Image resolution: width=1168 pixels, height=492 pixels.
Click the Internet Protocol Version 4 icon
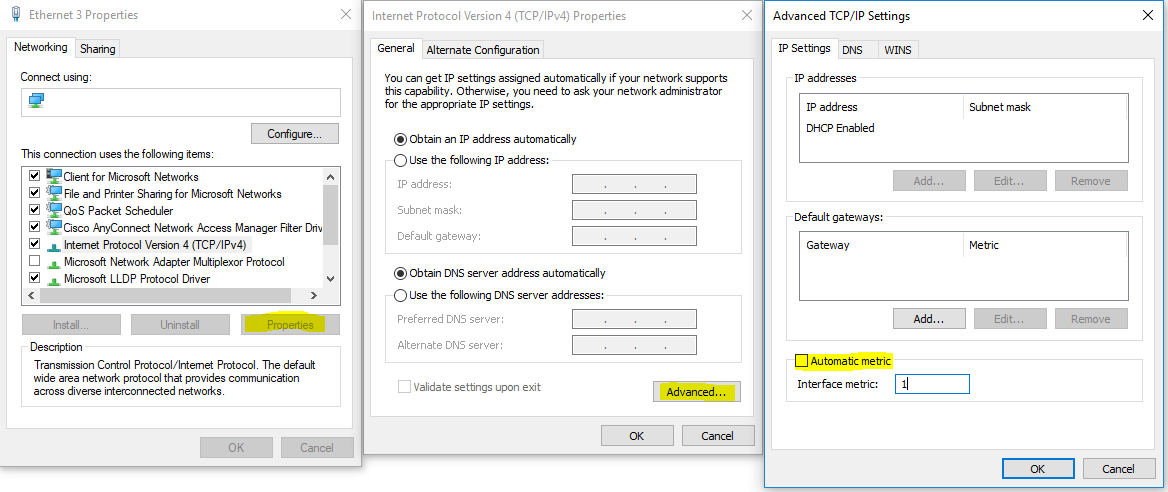[x=53, y=245]
